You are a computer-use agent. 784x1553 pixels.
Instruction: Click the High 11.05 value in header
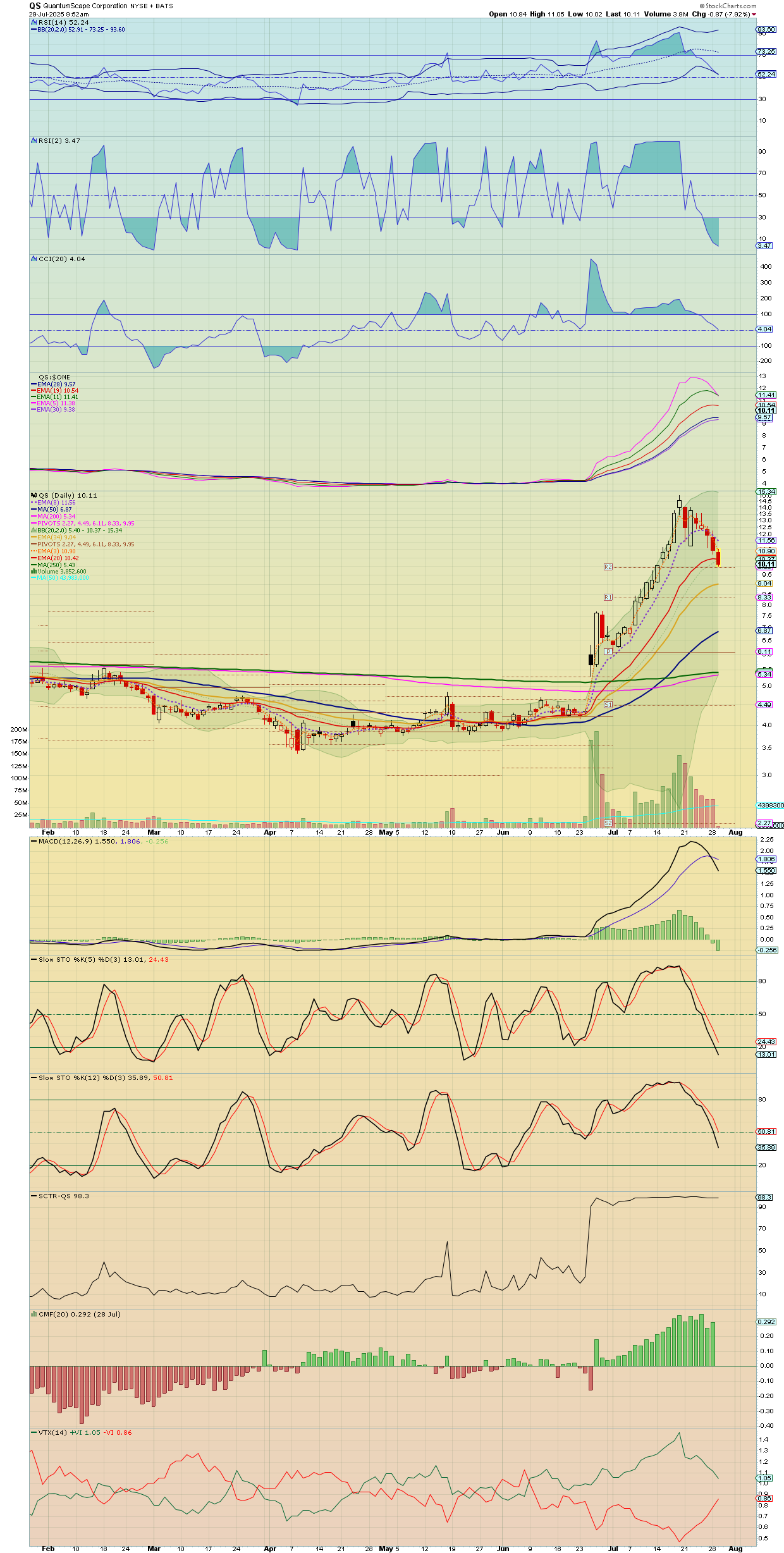(547, 14)
